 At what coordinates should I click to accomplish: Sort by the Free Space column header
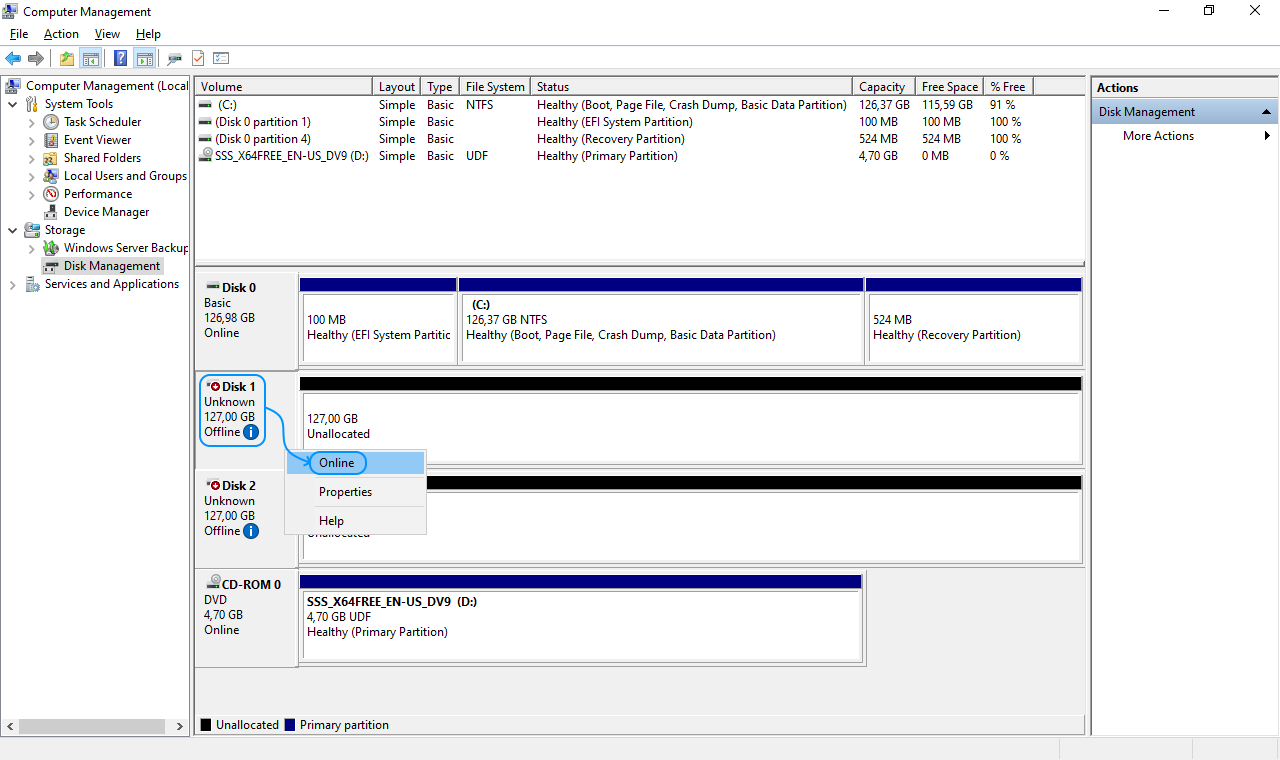(950, 87)
